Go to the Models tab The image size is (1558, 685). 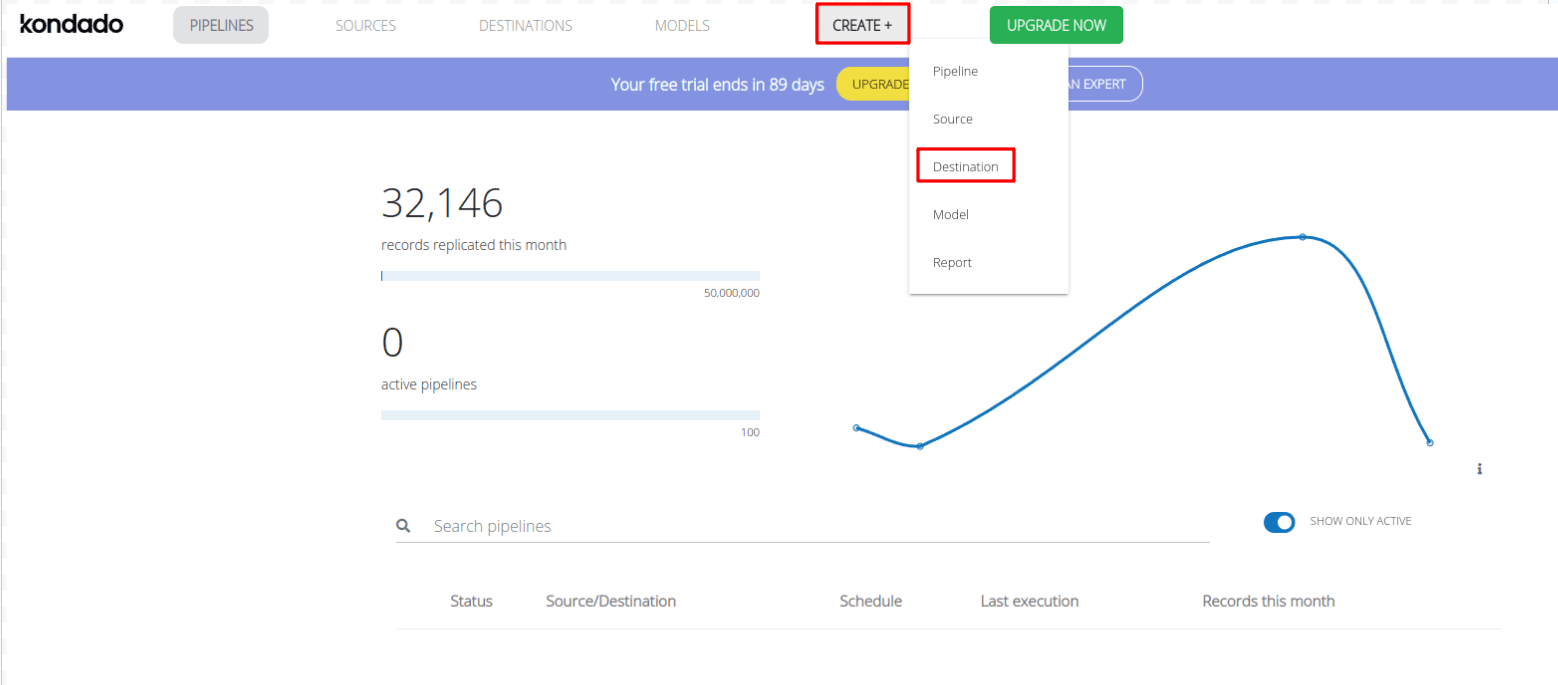(682, 25)
